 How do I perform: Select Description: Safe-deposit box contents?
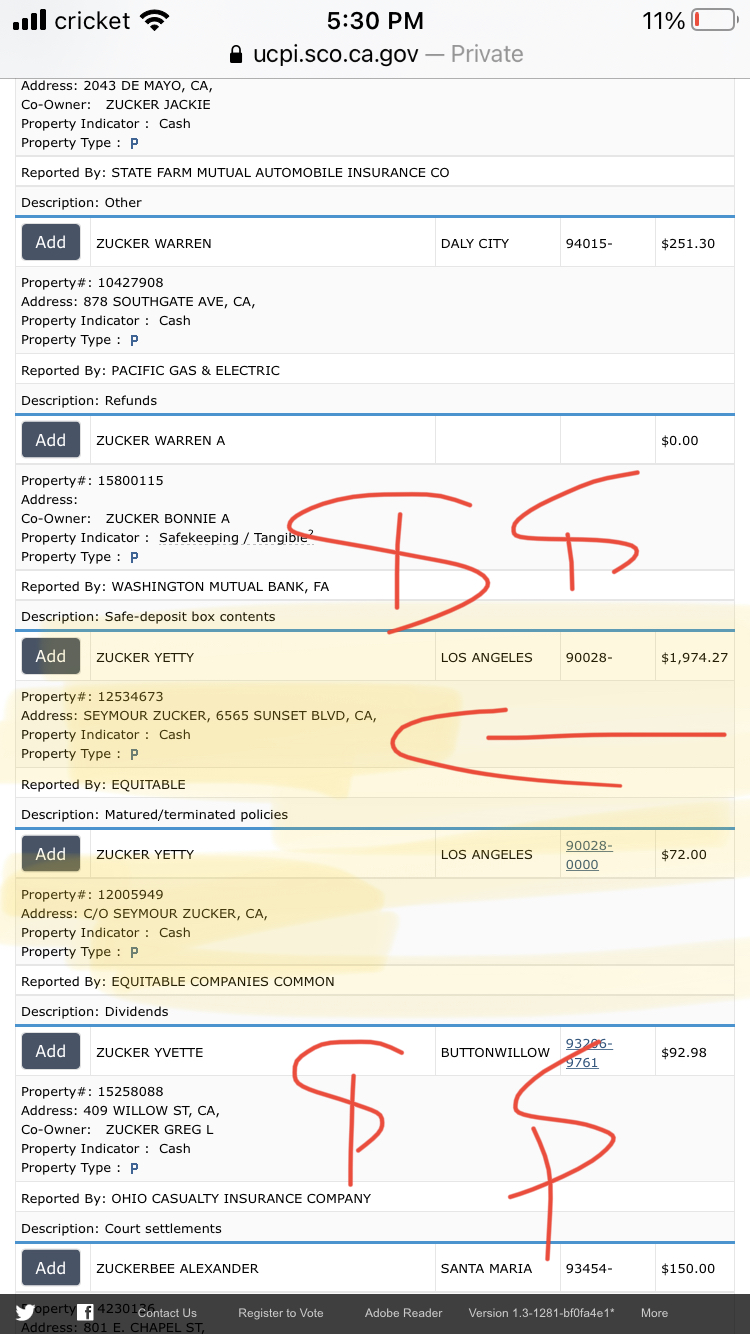tap(148, 617)
